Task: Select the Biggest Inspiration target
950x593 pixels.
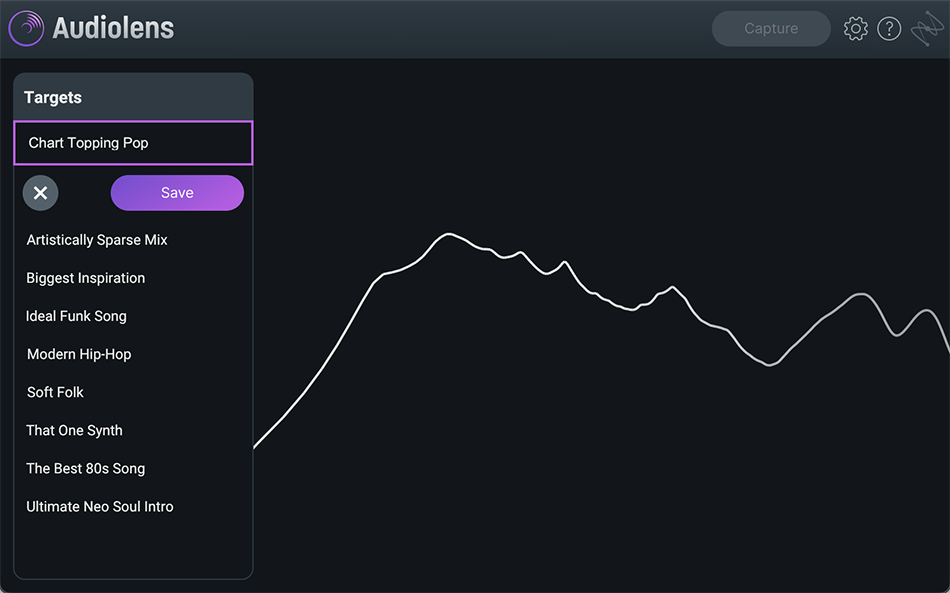Action: coord(86,278)
